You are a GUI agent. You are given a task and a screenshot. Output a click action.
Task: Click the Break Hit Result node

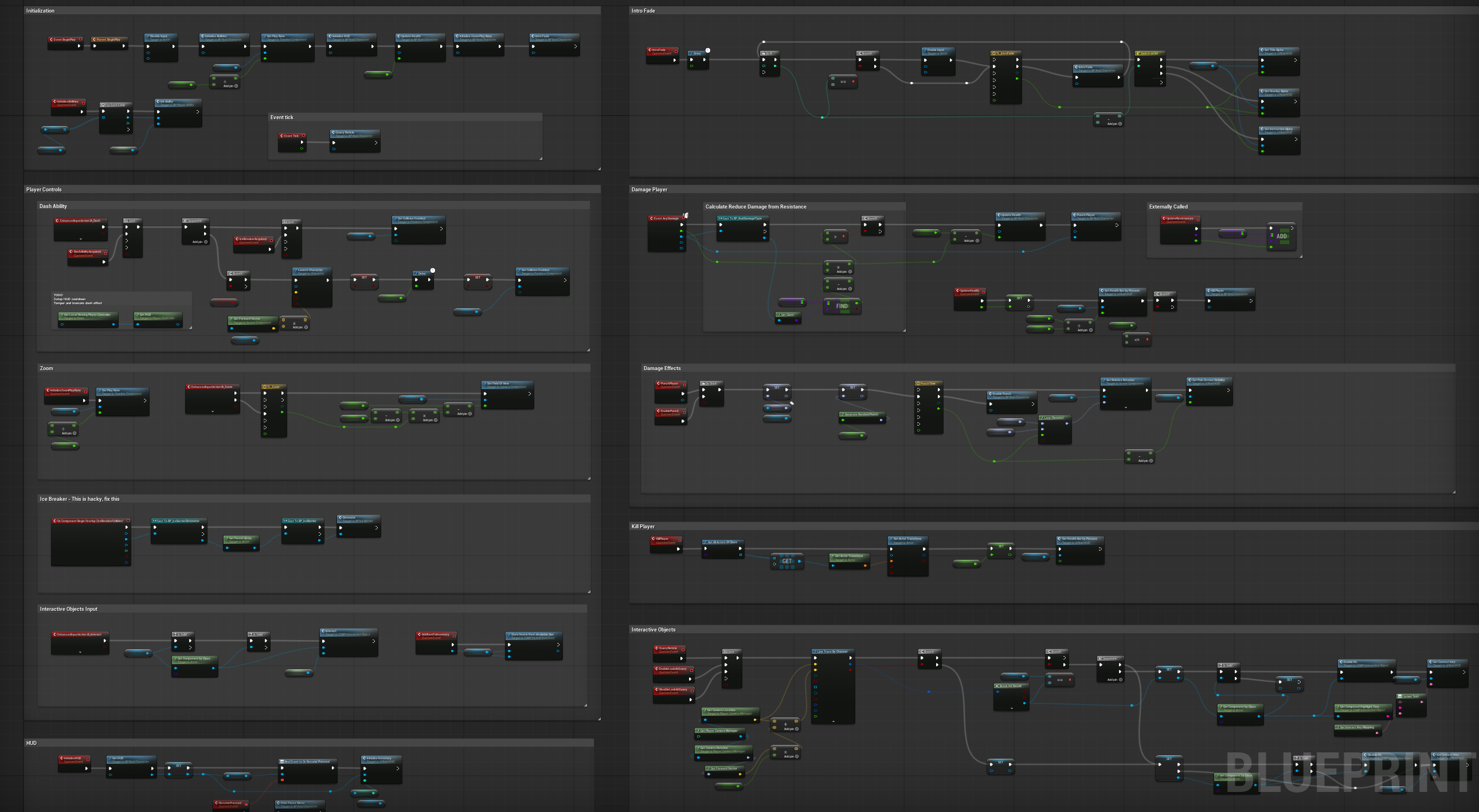(x=1011, y=687)
